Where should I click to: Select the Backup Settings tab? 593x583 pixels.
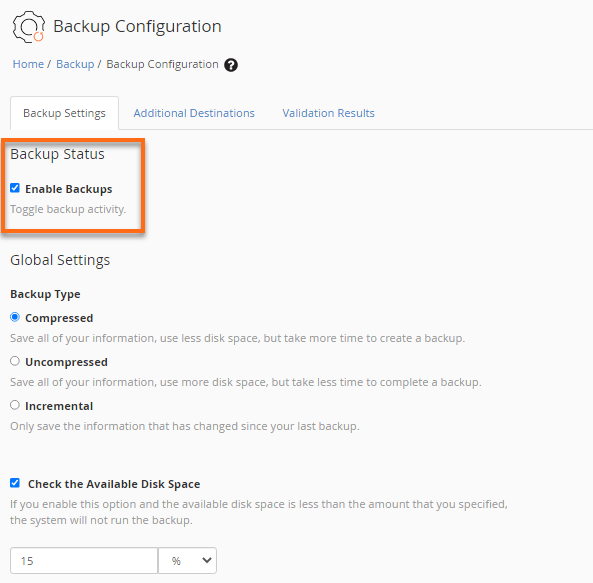pyautogui.click(x=64, y=113)
